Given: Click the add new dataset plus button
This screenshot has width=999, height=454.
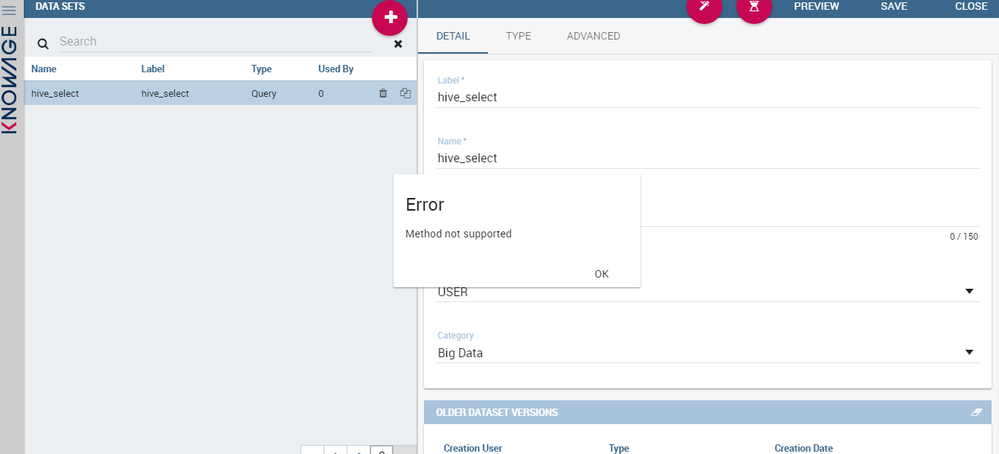Looking at the screenshot, I should 390,18.
